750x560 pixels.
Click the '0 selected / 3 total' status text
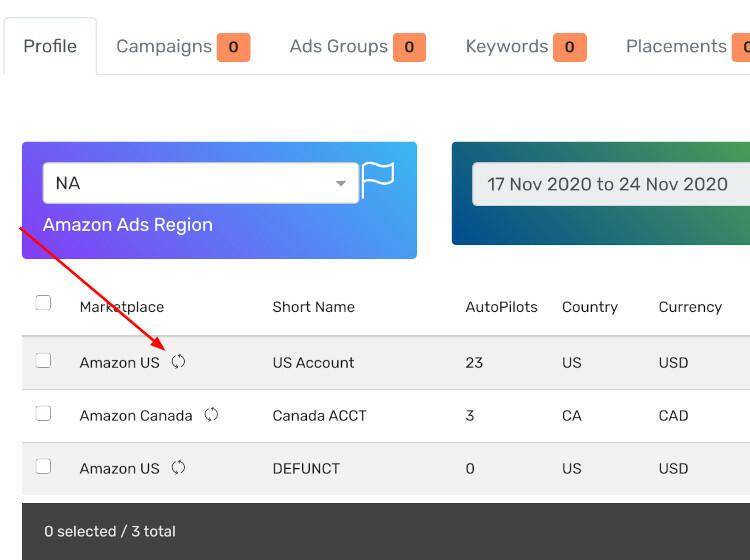click(x=110, y=531)
